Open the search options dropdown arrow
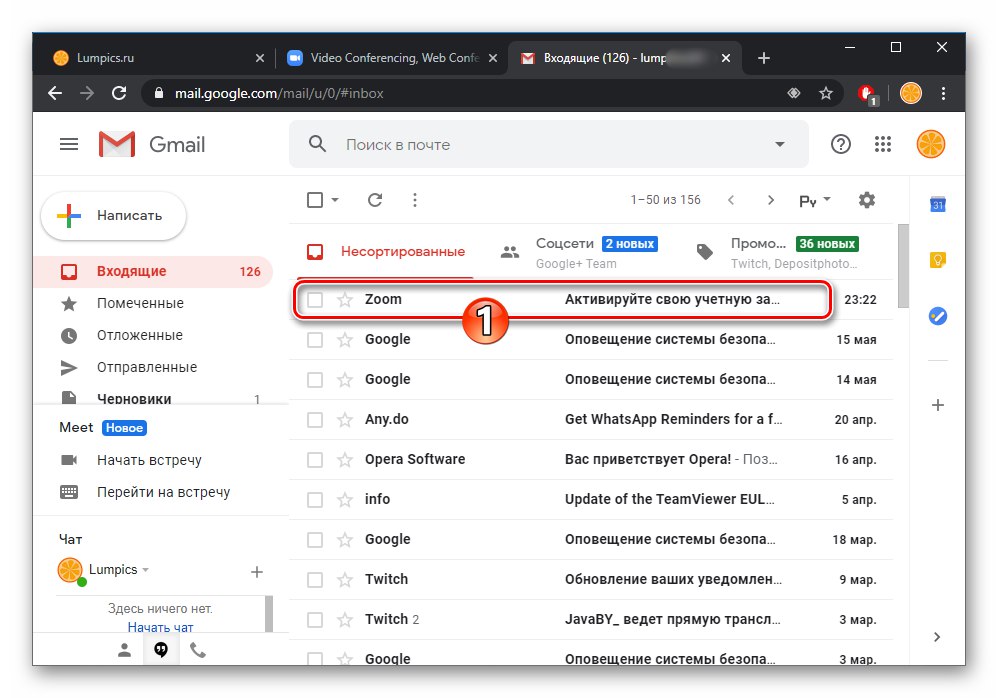The height and width of the screenshot is (698, 998). pyautogui.click(x=780, y=144)
